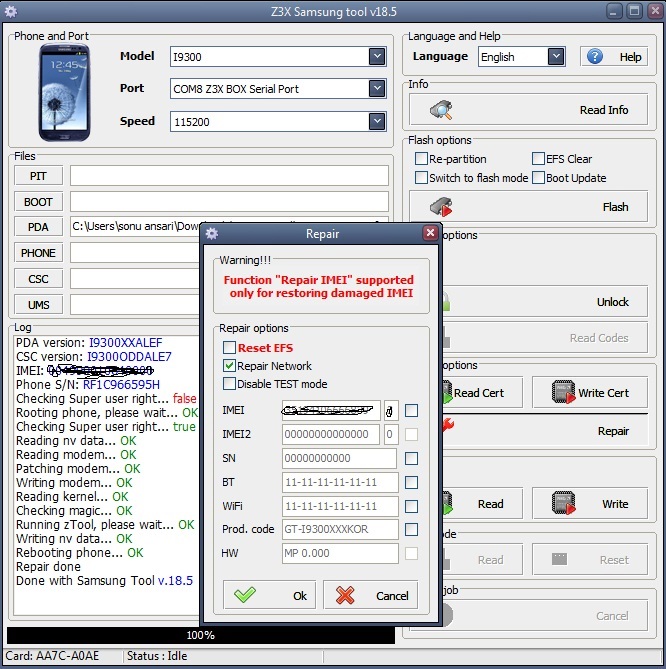Click the BT address input field
Viewport: 666px width, 669px height.
[340, 482]
